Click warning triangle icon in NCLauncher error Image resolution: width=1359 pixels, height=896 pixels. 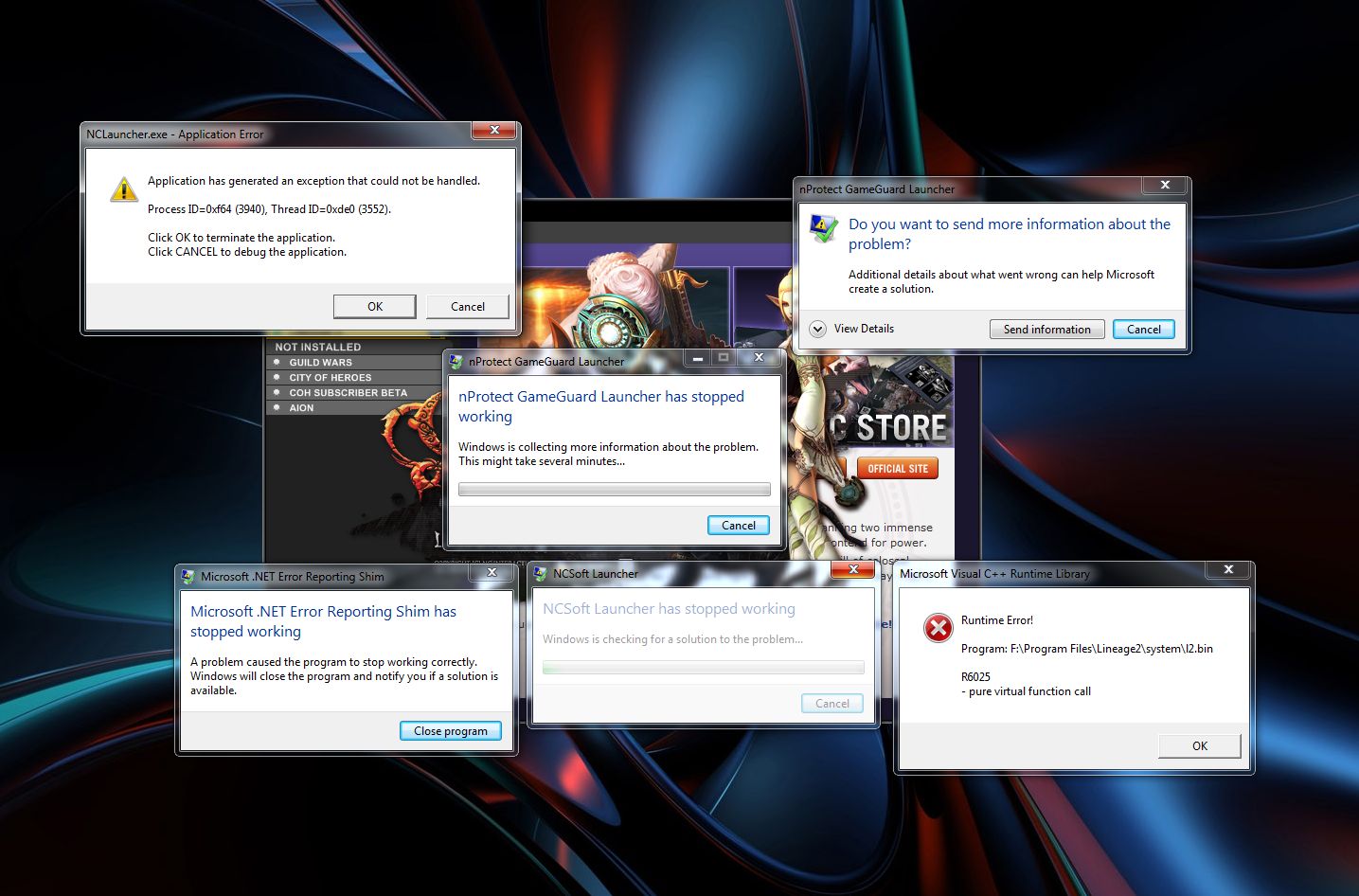[x=124, y=189]
